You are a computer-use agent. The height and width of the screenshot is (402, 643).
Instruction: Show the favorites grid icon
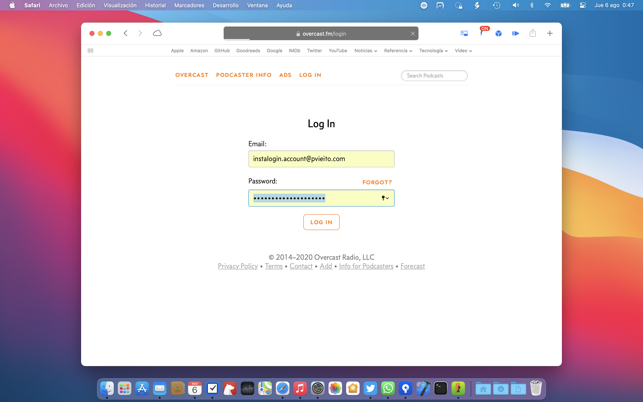click(x=90, y=50)
